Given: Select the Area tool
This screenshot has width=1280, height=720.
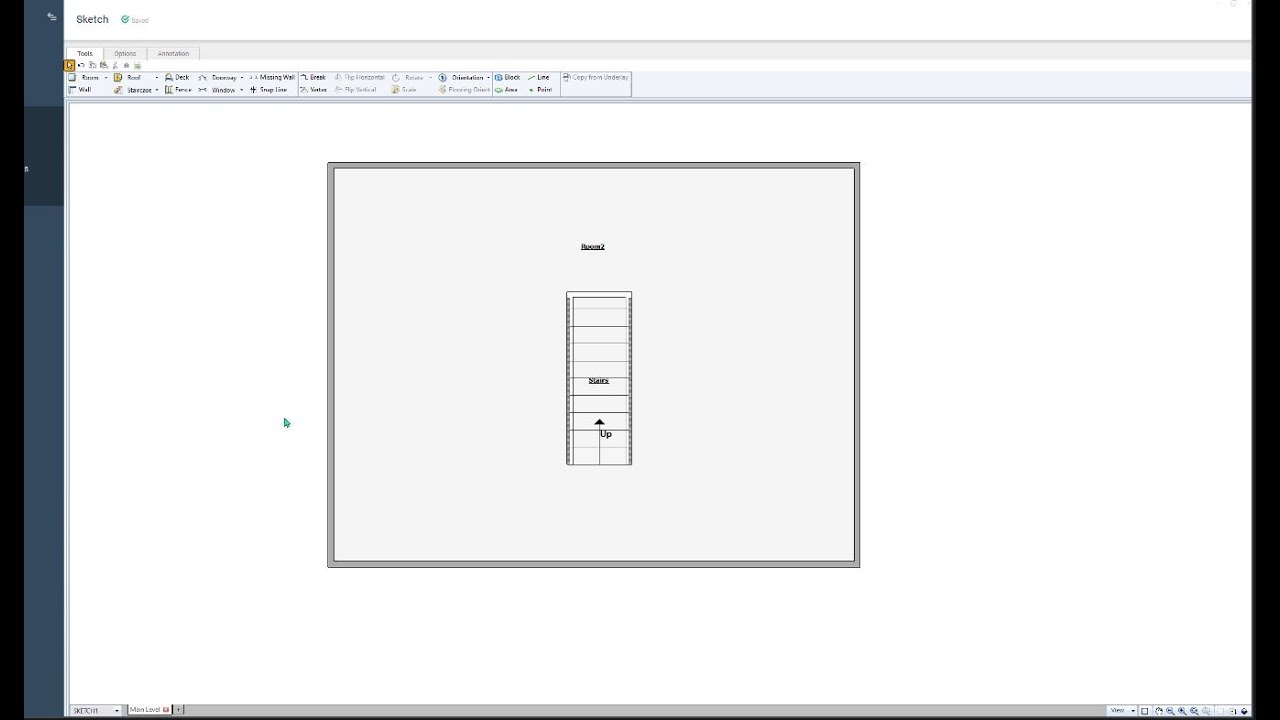Looking at the screenshot, I should pyautogui.click(x=506, y=90).
